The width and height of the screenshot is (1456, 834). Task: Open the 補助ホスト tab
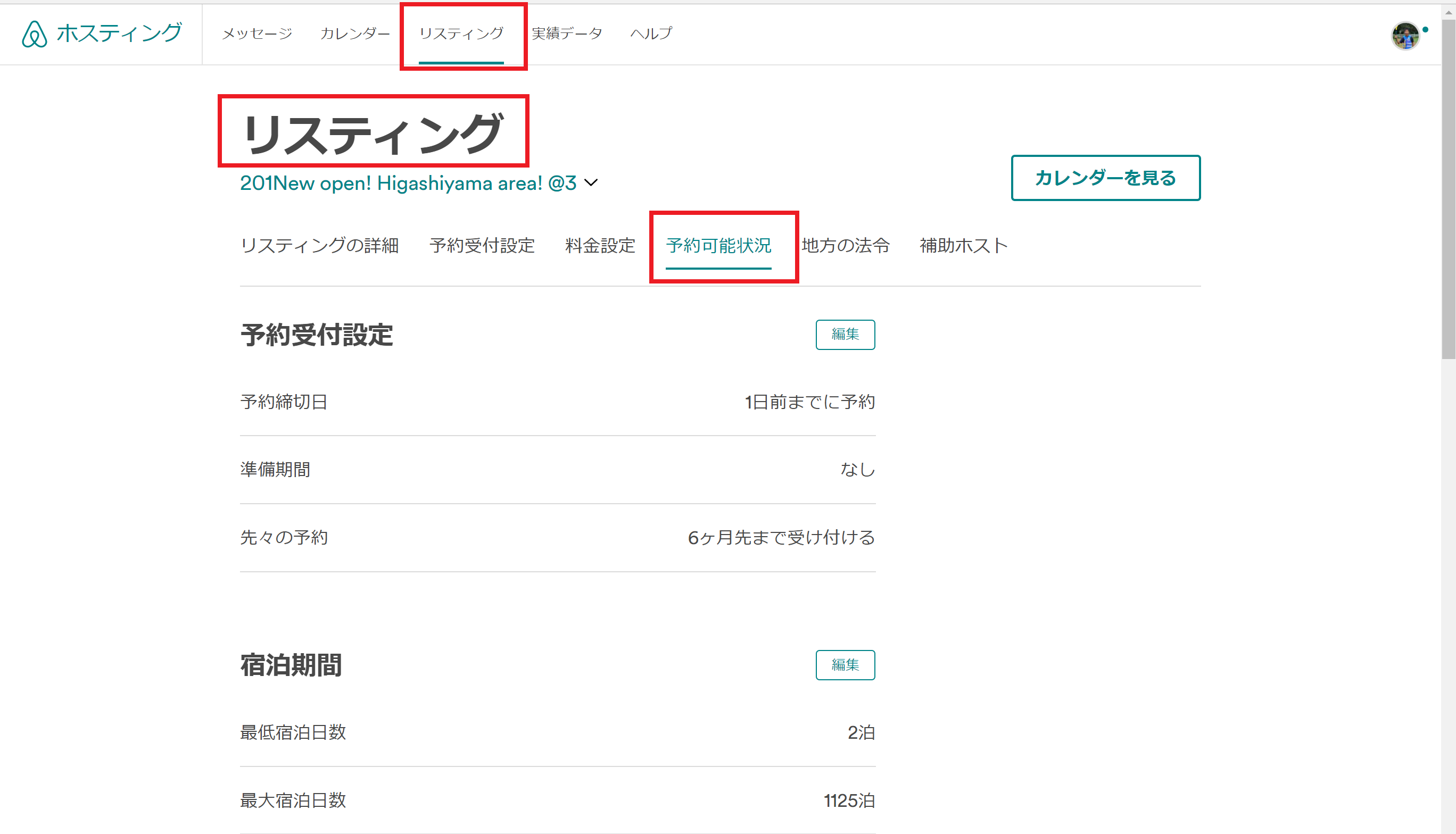click(x=963, y=246)
